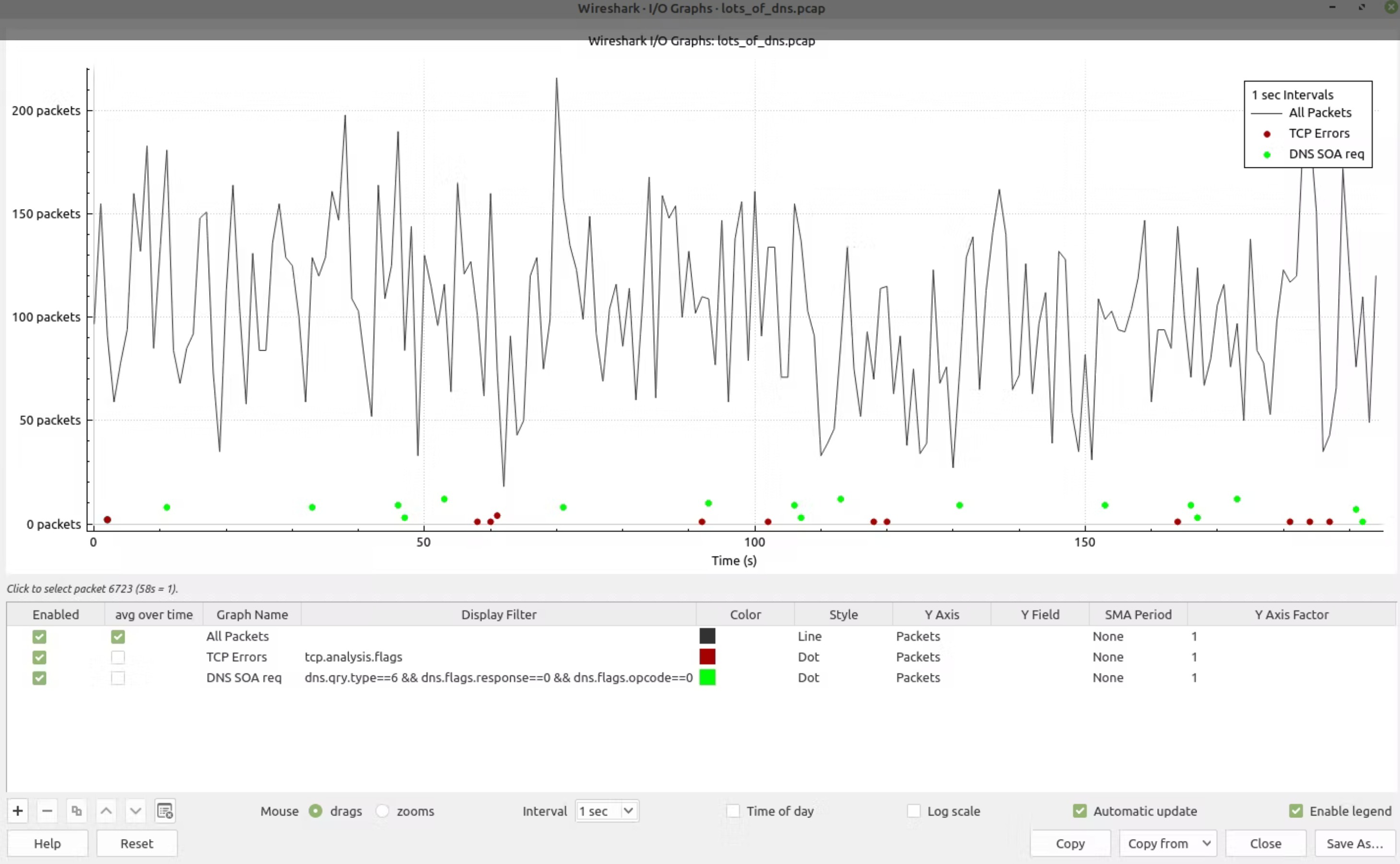
Task: Move graph up with arrow icon
Action: pos(106,810)
